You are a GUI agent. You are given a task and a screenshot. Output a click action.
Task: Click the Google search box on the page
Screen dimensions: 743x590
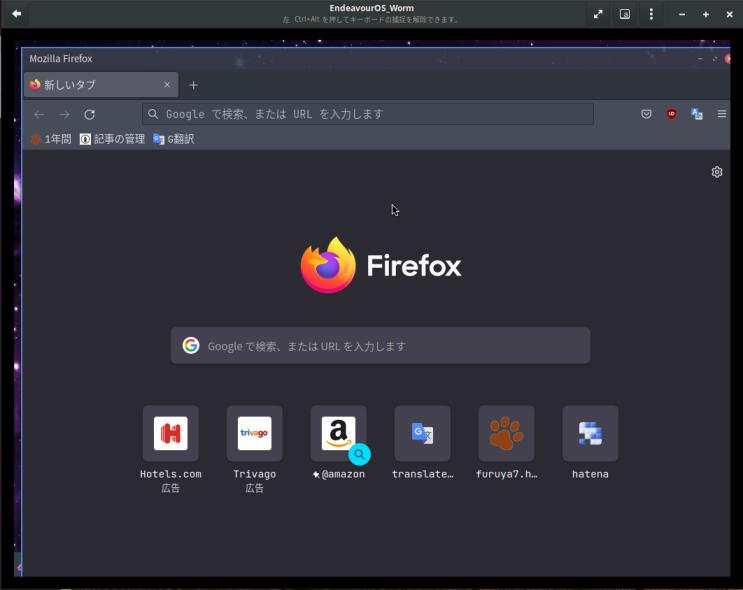tap(381, 345)
